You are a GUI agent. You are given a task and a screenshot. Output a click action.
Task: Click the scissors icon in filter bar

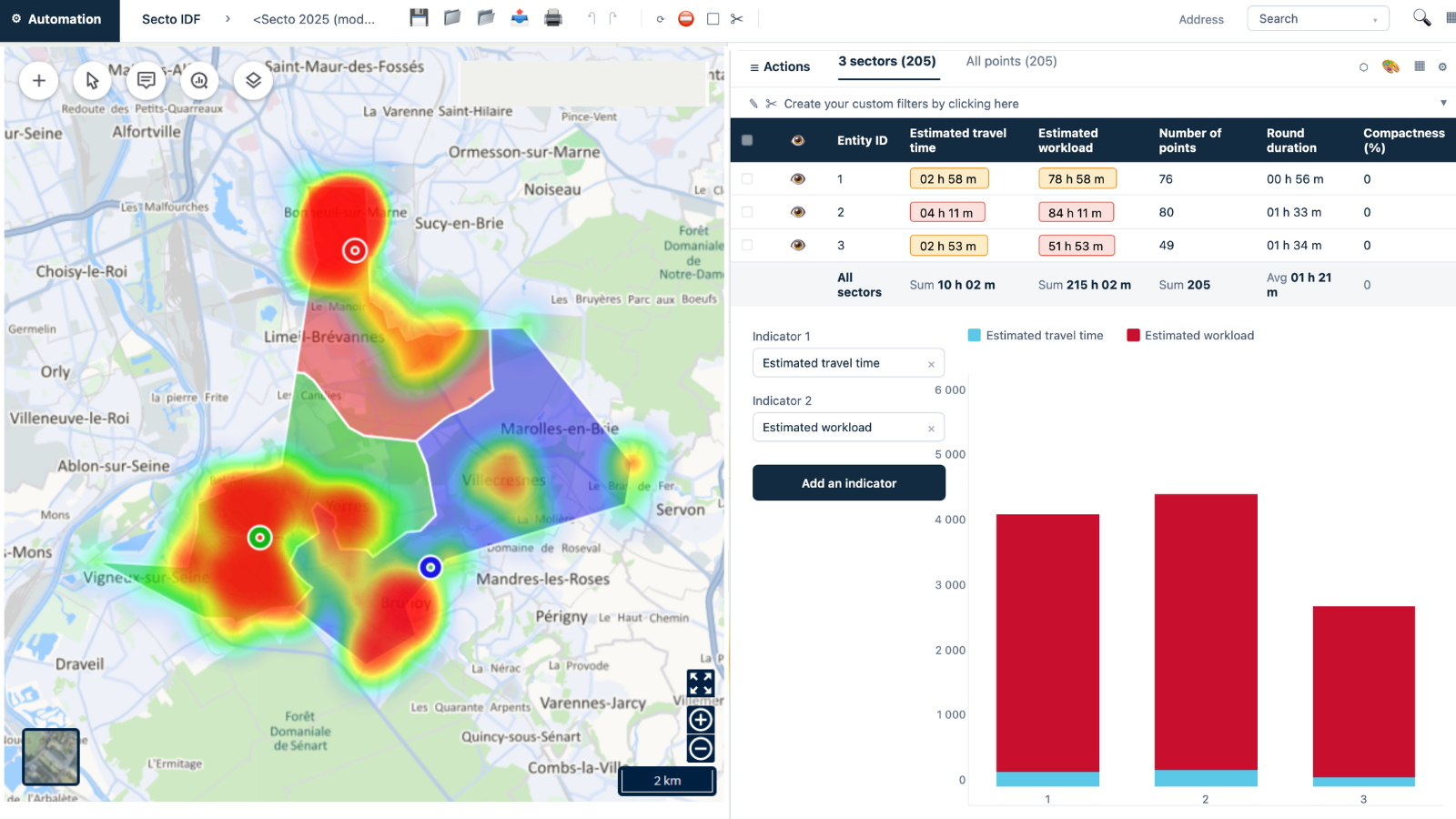(771, 104)
